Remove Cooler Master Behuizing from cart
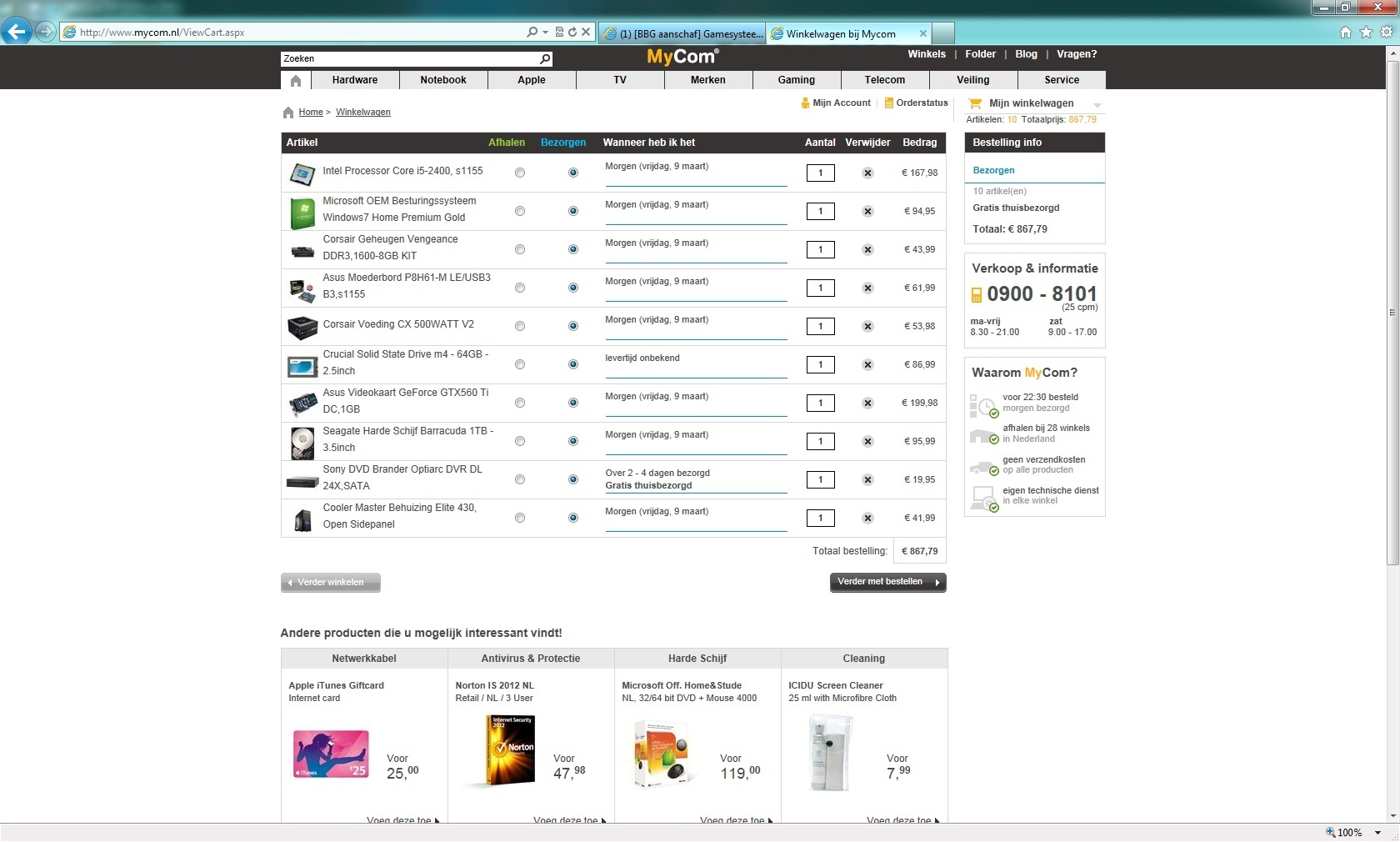The image size is (1400, 842). (867, 519)
